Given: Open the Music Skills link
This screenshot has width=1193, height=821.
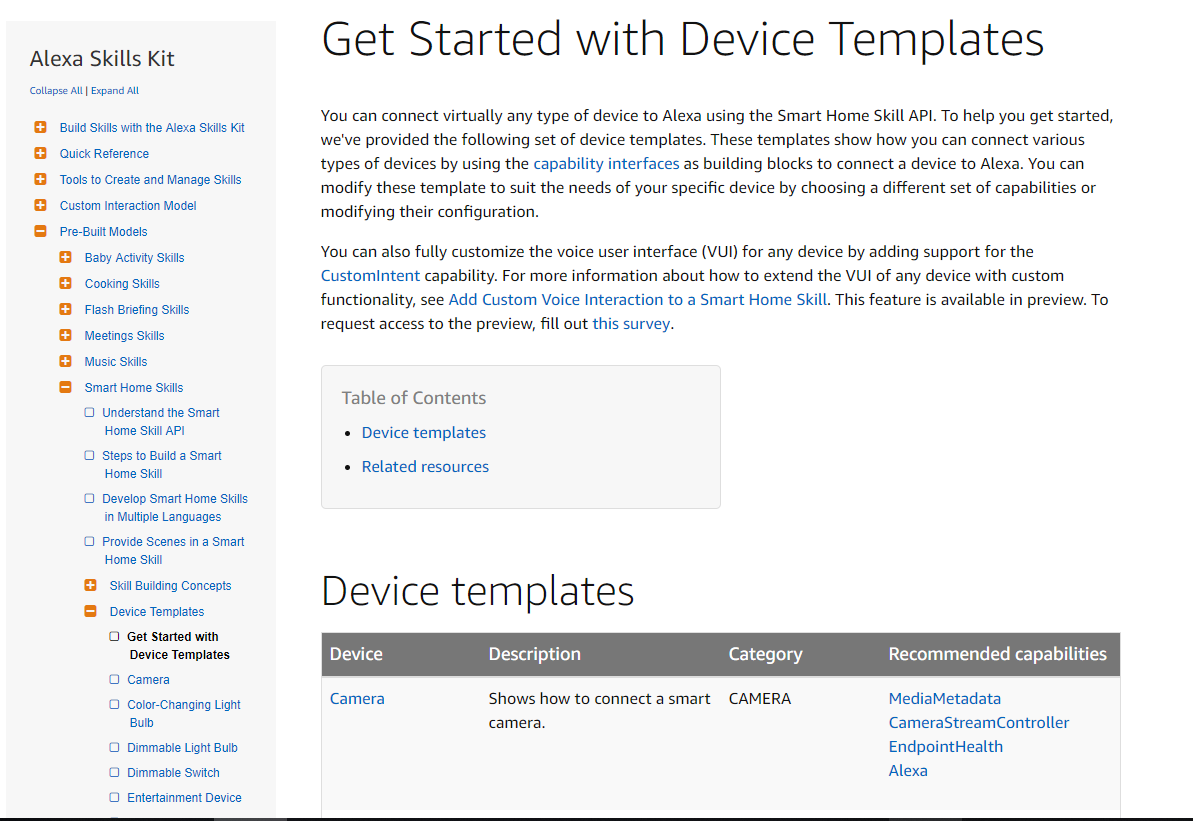Looking at the screenshot, I should (116, 361).
